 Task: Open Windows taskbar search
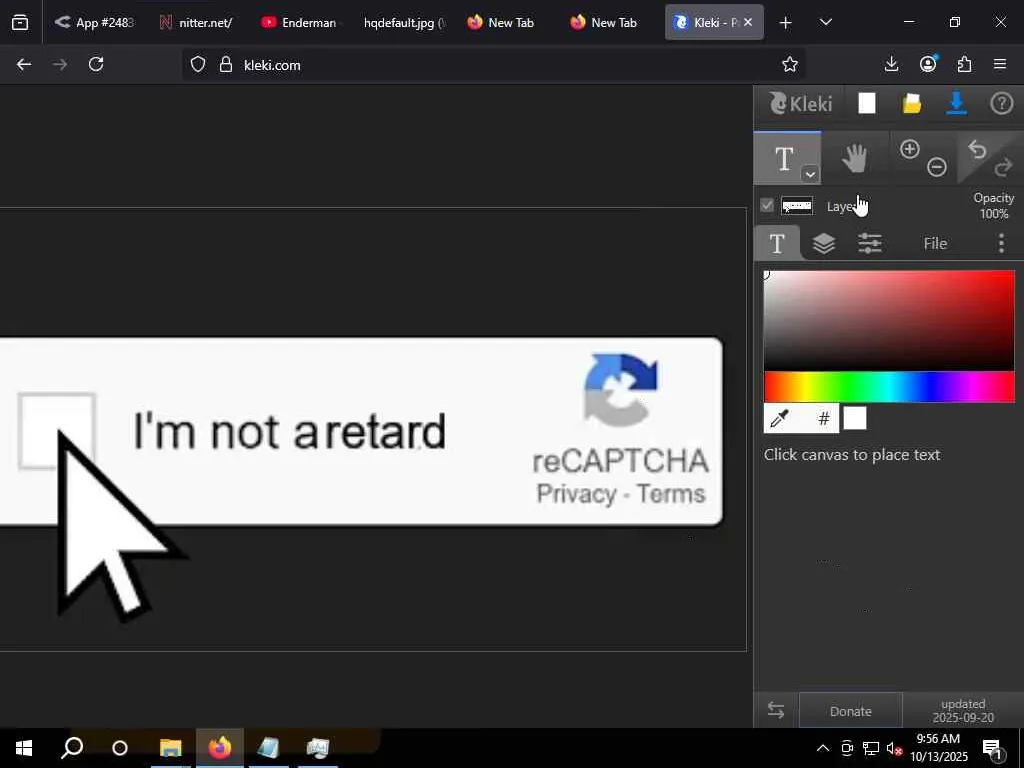pos(72,748)
